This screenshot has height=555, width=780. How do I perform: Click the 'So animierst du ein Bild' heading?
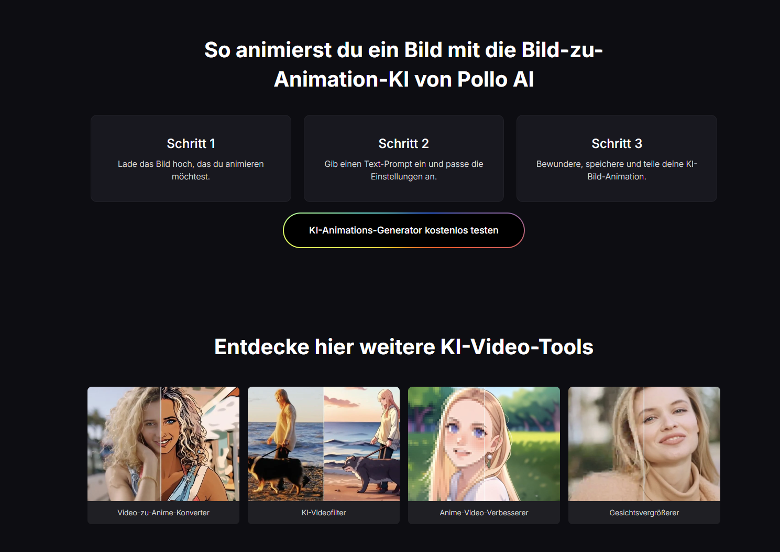[403, 64]
